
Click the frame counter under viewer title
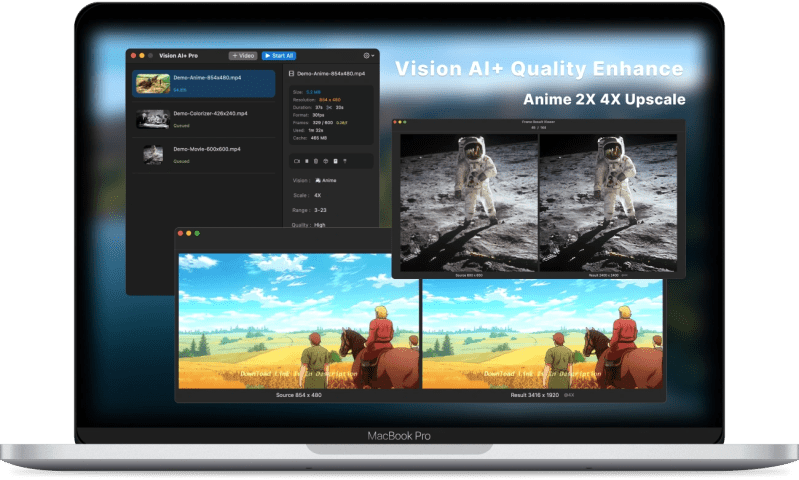tap(539, 127)
